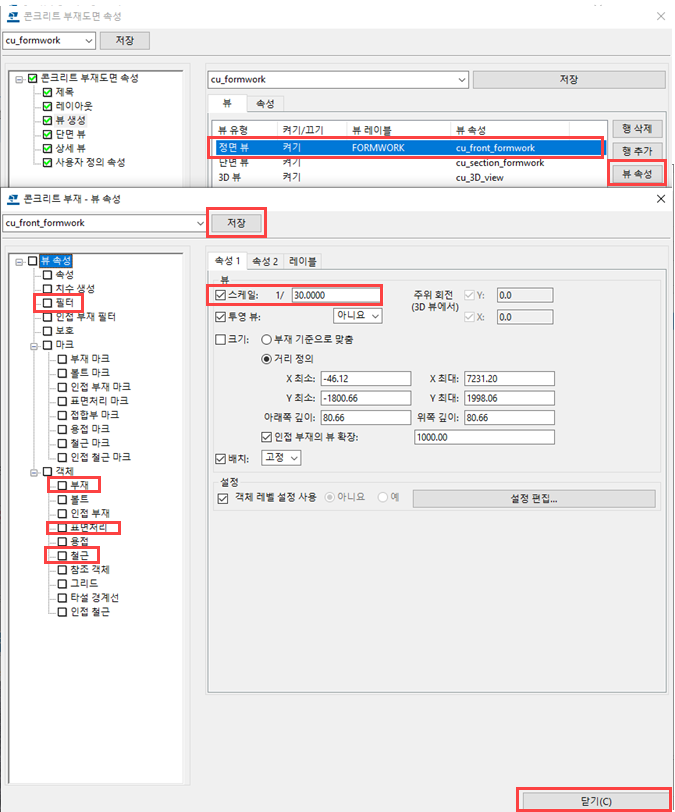Open the wide cu_formwork dropdown in the view-creation panel
675x812 pixels.
[x=462, y=80]
